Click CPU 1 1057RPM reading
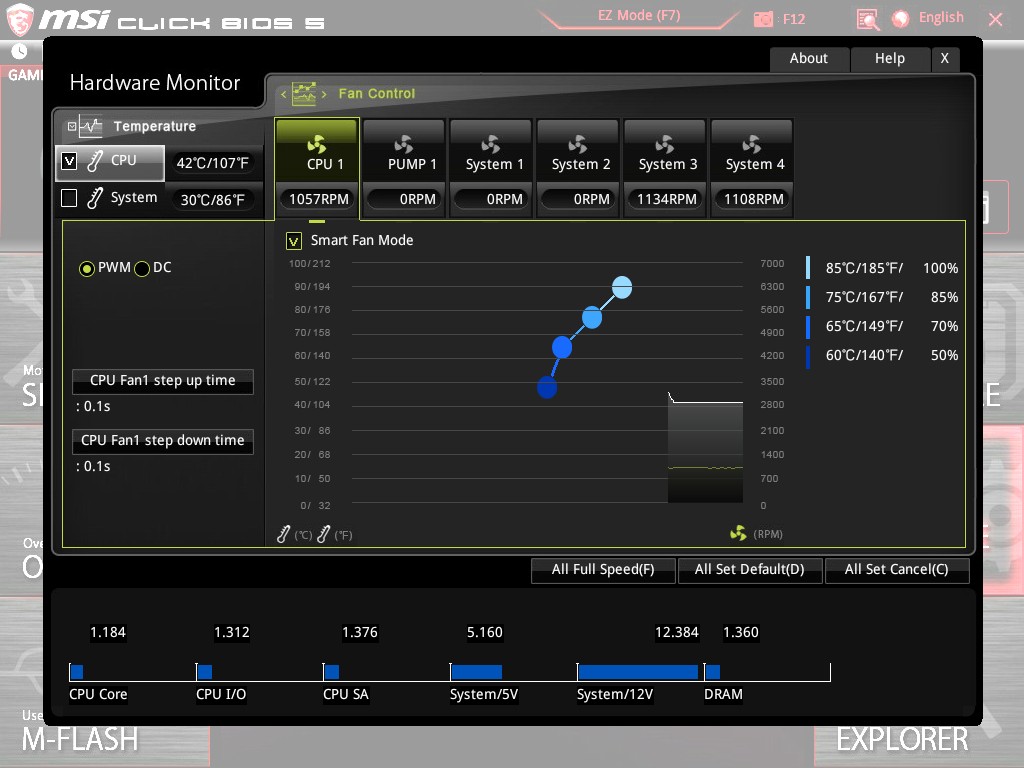The image size is (1024, 768). point(319,199)
